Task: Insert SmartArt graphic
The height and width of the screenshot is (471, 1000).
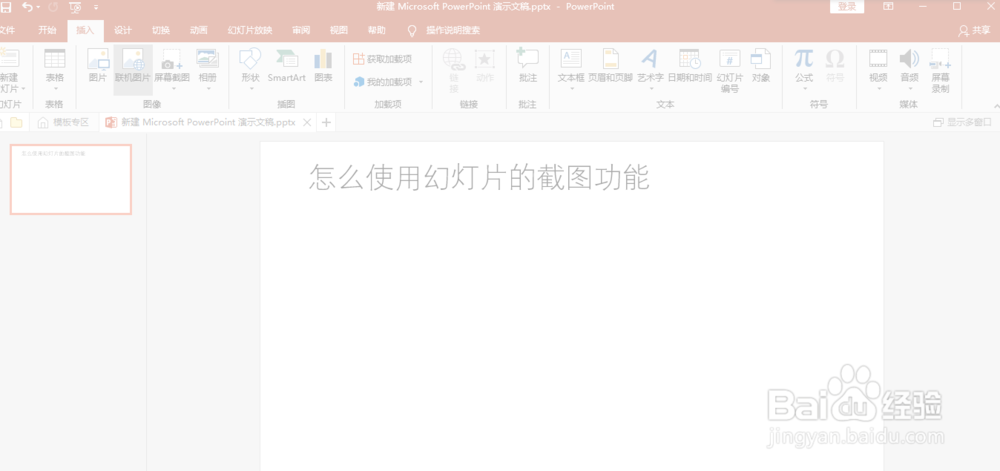Action: coord(286,66)
